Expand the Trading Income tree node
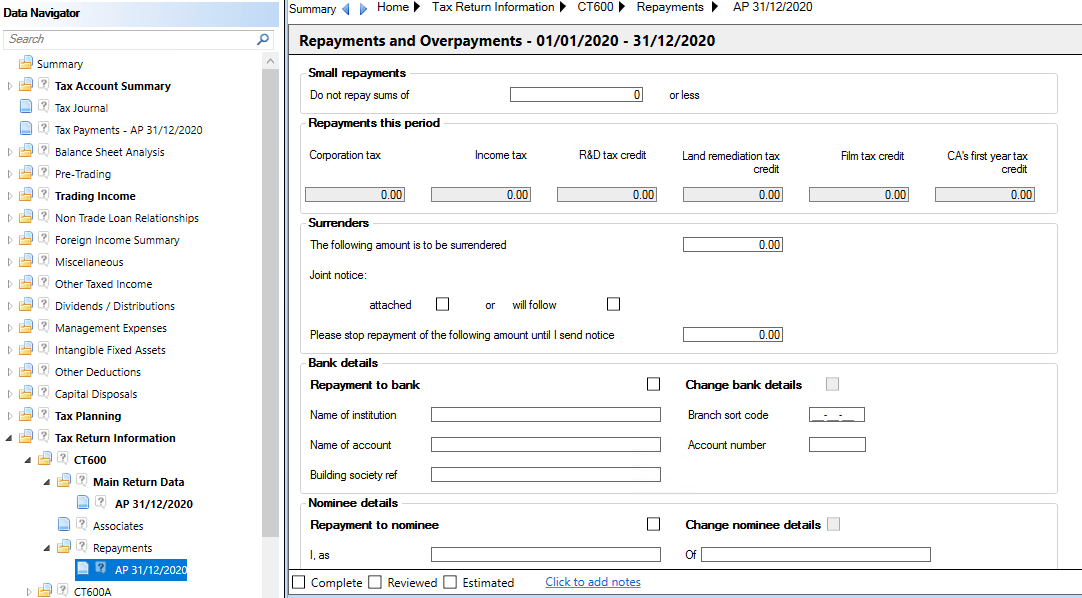The height and width of the screenshot is (598, 1082). [x=9, y=197]
